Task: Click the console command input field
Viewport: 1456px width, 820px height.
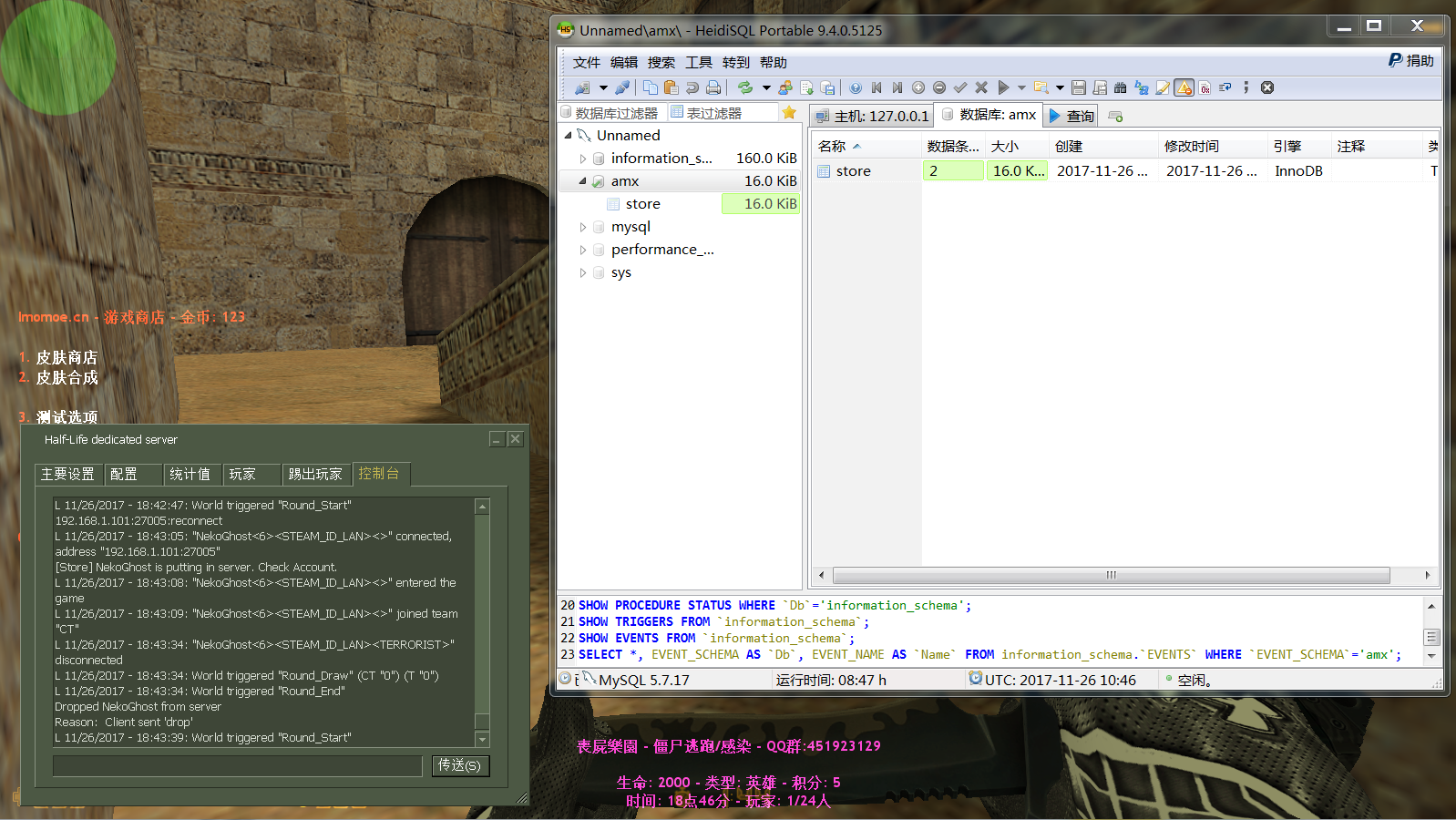Action: [238, 765]
